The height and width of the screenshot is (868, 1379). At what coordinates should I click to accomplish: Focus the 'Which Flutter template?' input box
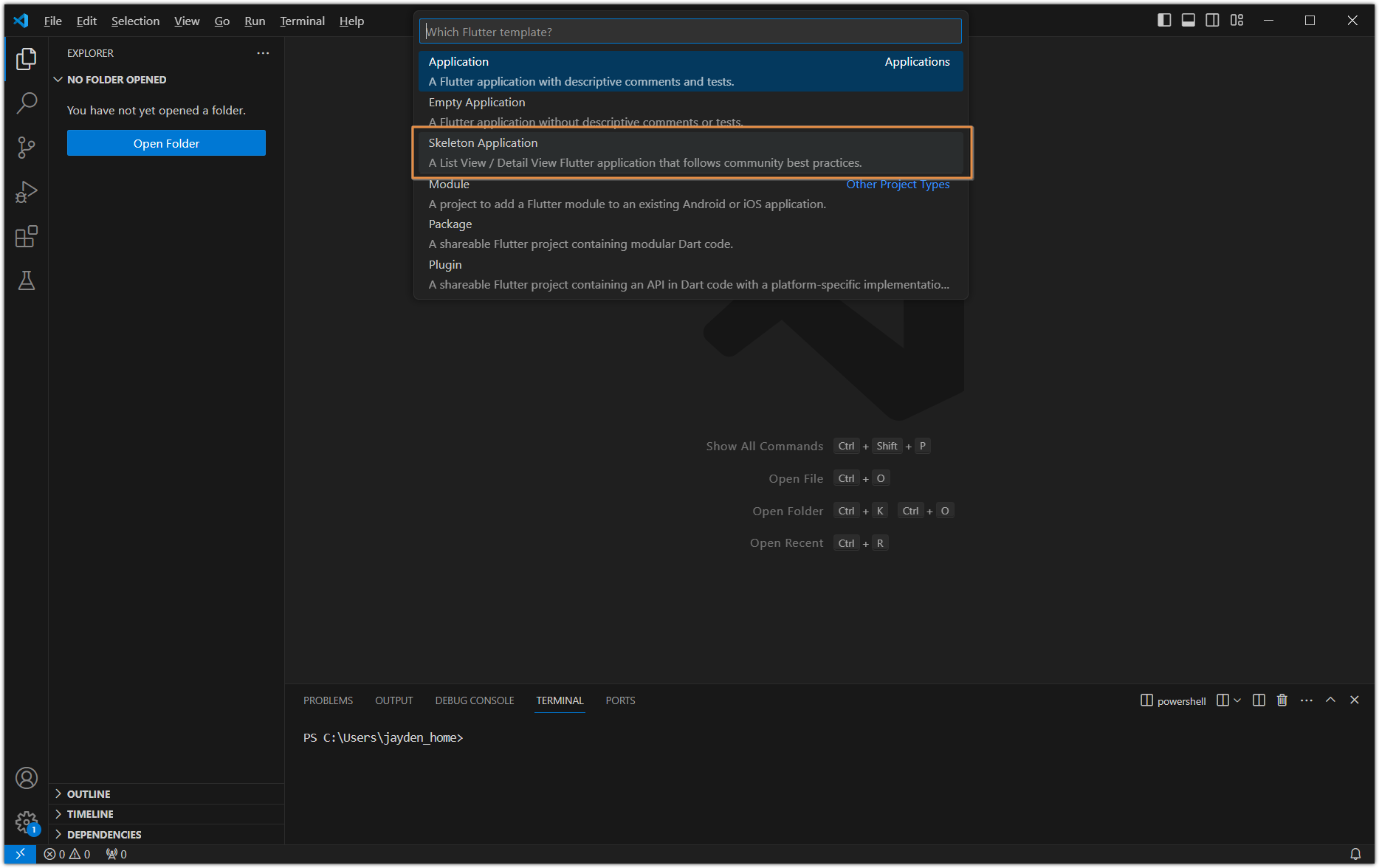[x=690, y=32]
